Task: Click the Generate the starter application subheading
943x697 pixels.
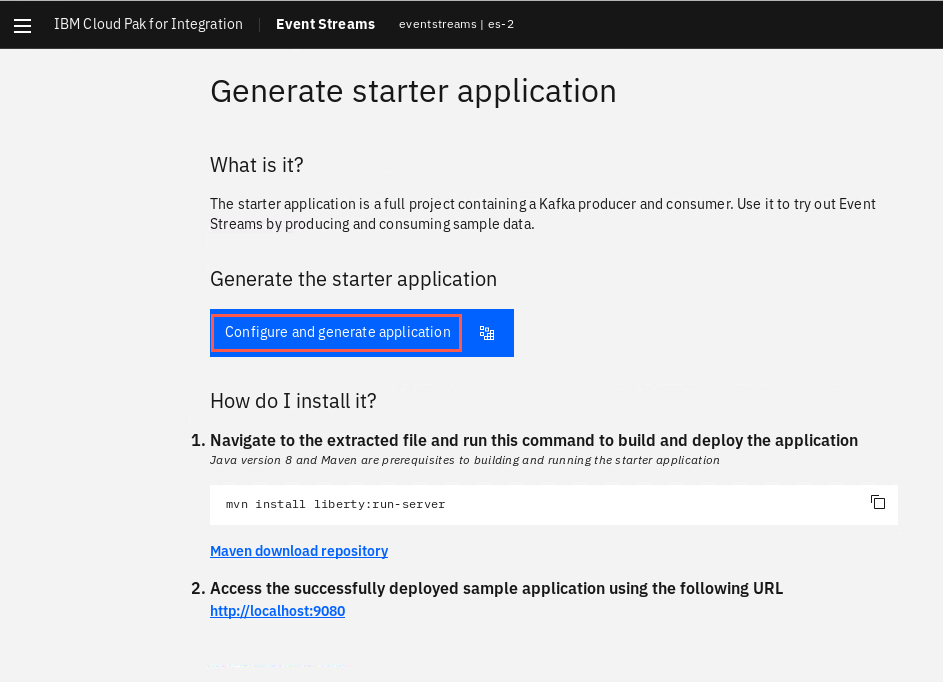Action: click(x=354, y=279)
